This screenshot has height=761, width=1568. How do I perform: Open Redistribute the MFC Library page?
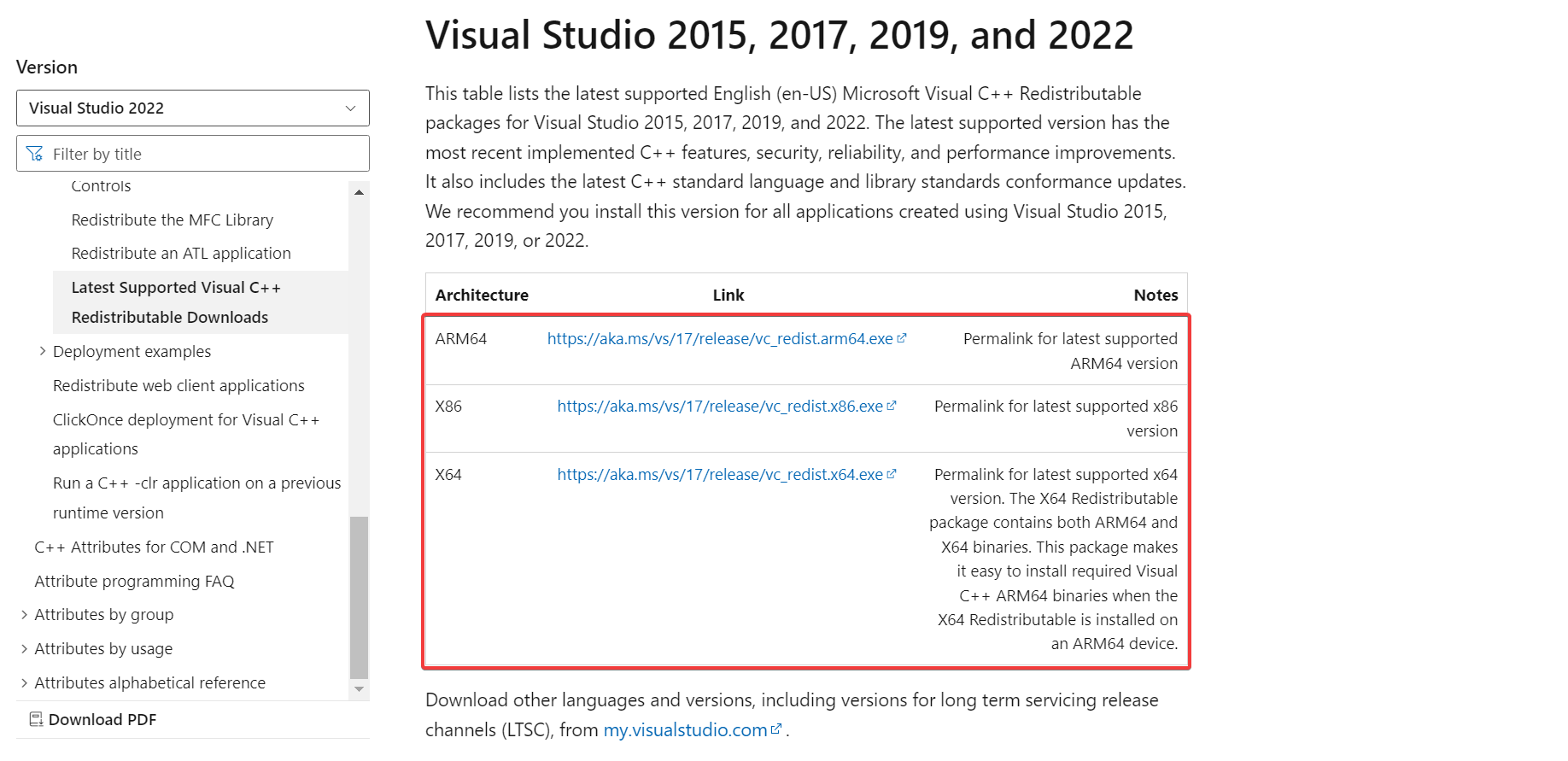(173, 220)
